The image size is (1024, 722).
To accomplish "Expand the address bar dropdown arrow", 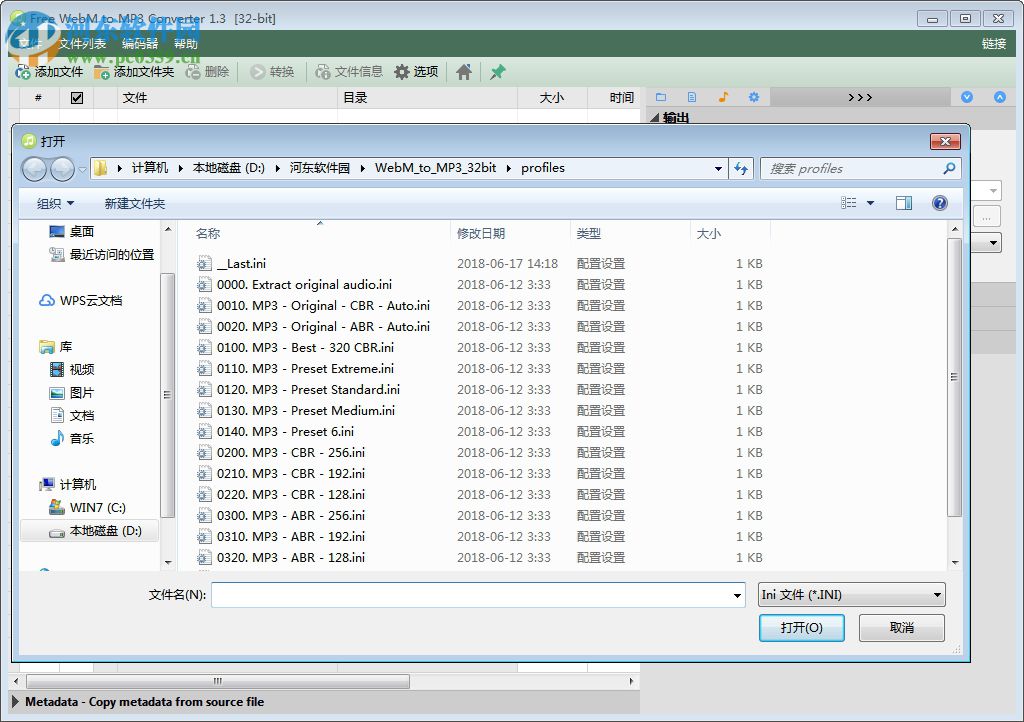I will (x=718, y=168).
